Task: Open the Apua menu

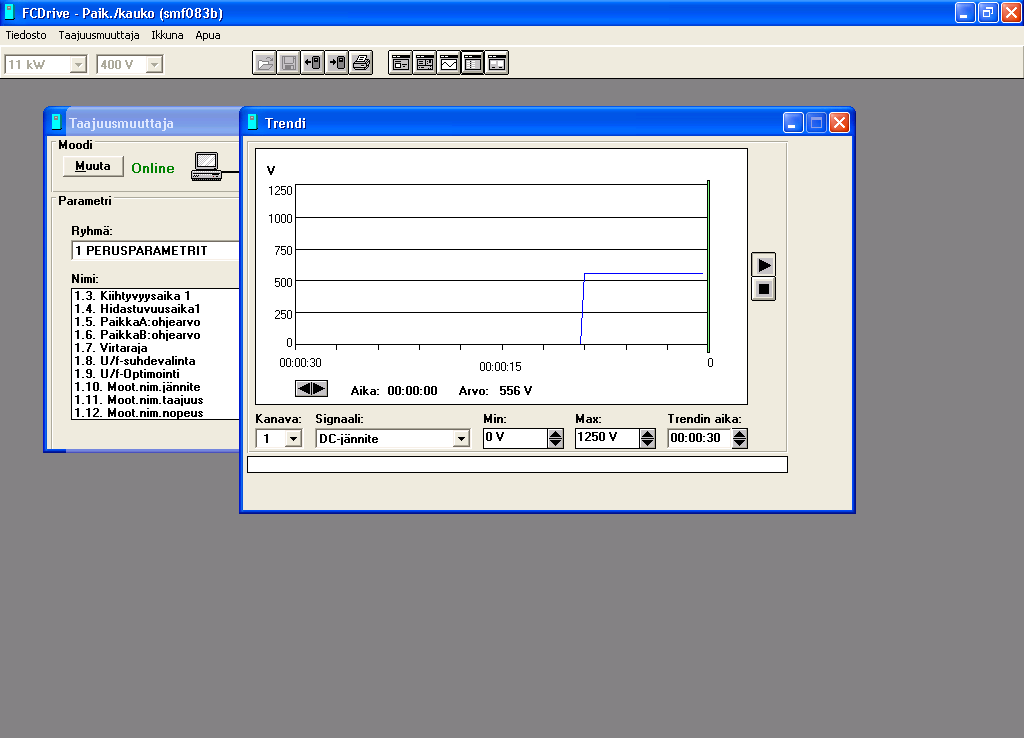Action: click(x=208, y=35)
